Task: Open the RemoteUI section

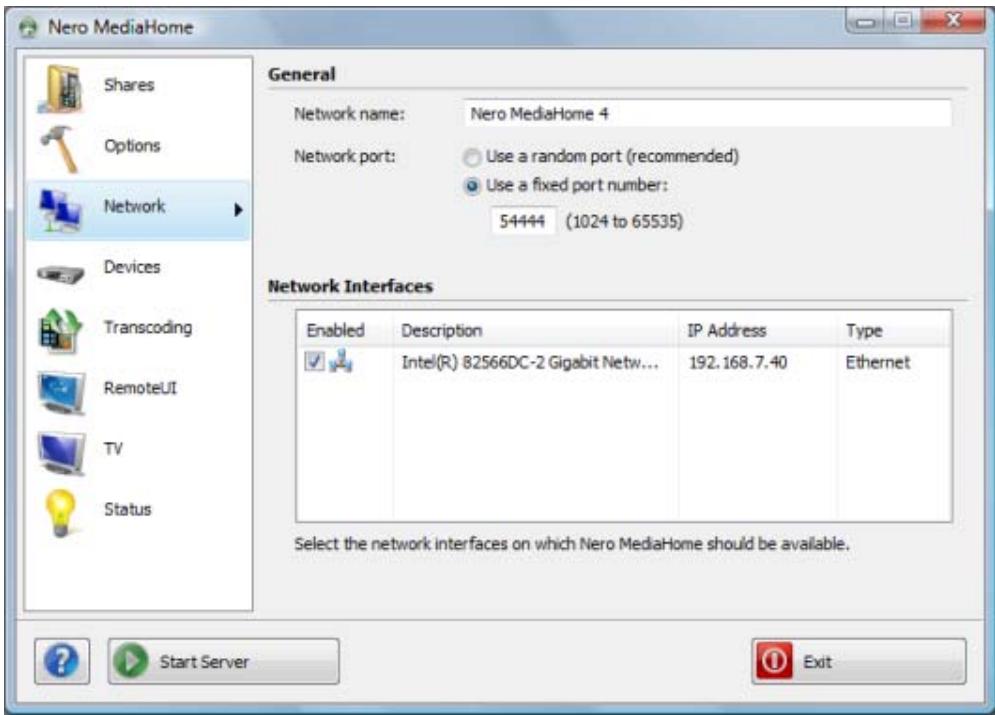Action: click(x=140, y=388)
